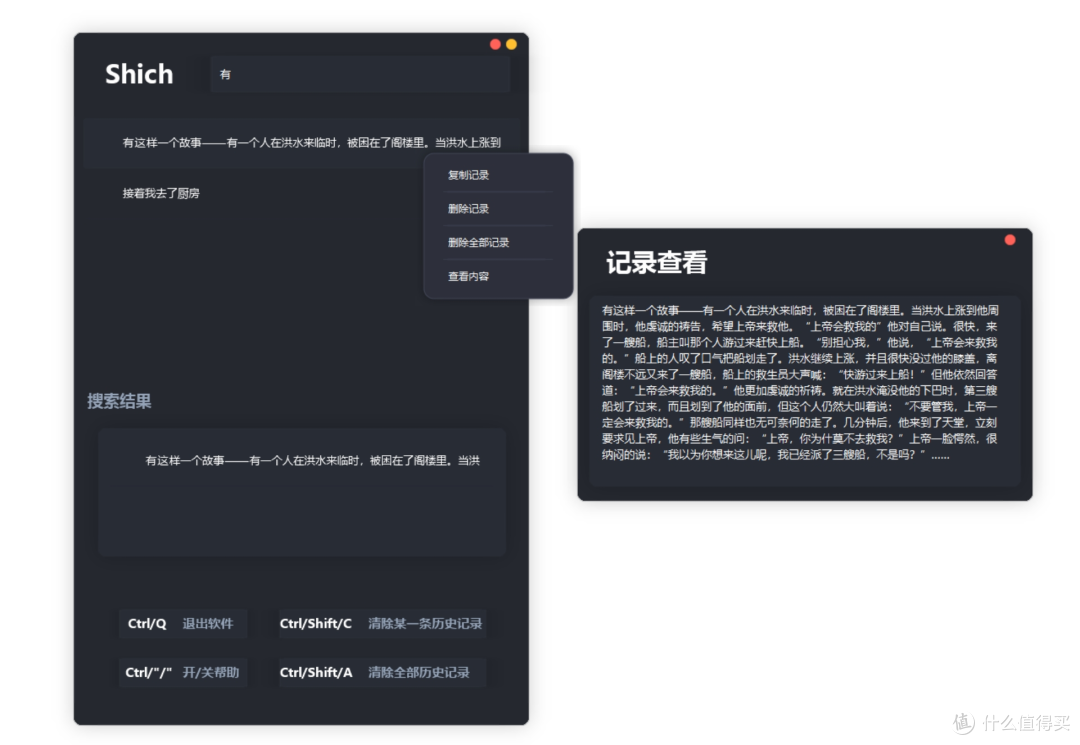Click the Ctrl/"/" 开/关帮助 shortcut hint

point(182,673)
